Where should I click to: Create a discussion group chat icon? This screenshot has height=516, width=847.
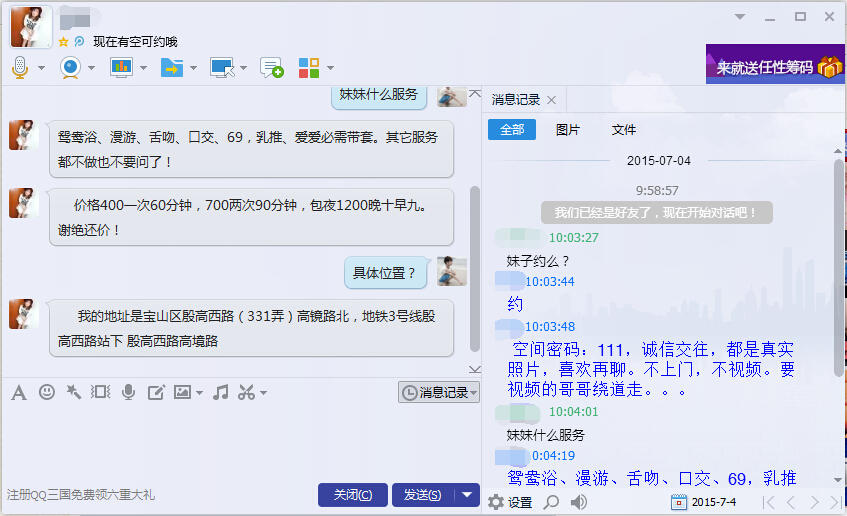pyautogui.click(x=271, y=68)
